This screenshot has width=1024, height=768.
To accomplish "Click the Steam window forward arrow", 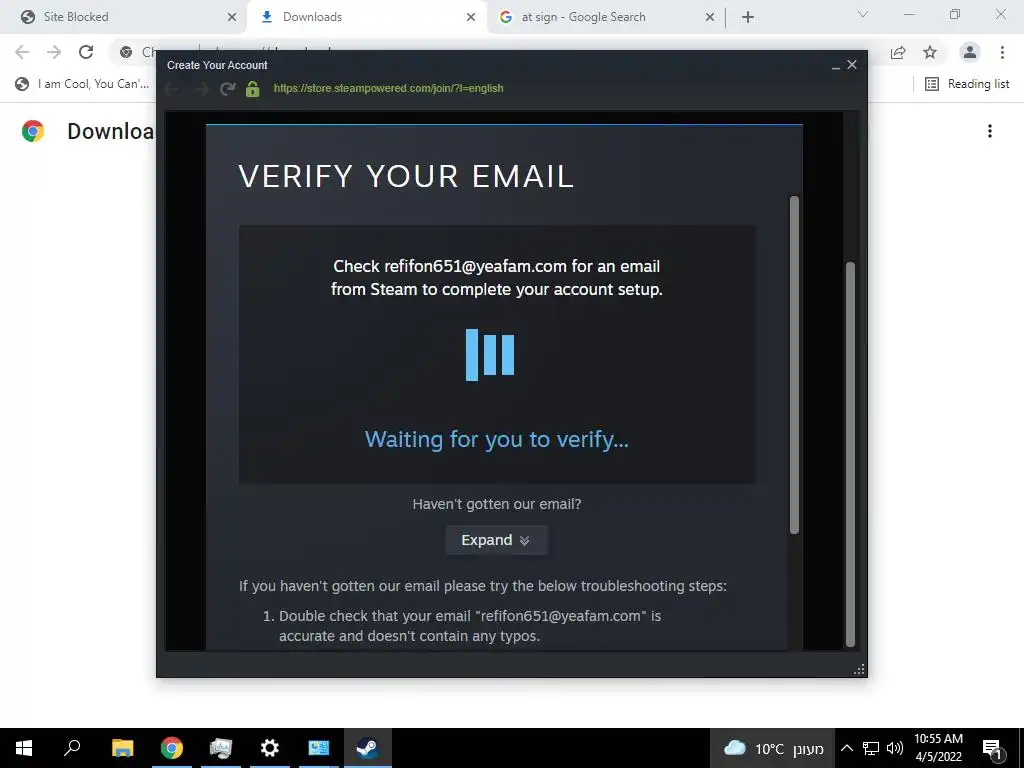I will (201, 89).
